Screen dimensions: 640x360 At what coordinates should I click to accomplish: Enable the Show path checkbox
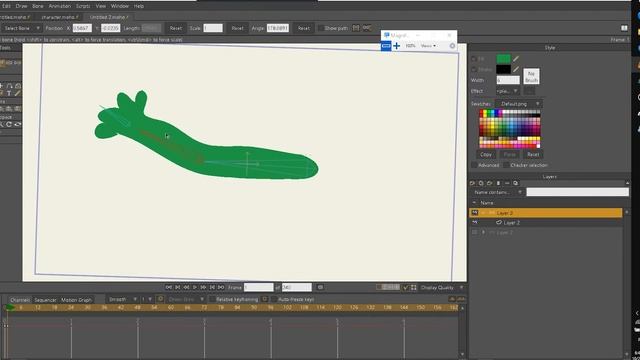click(321, 28)
